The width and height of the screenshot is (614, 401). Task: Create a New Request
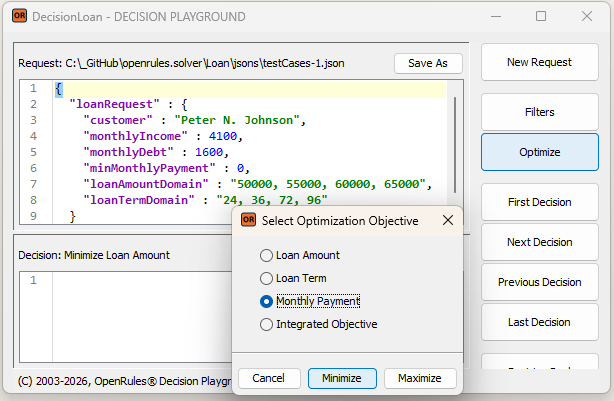pyautogui.click(x=539, y=62)
